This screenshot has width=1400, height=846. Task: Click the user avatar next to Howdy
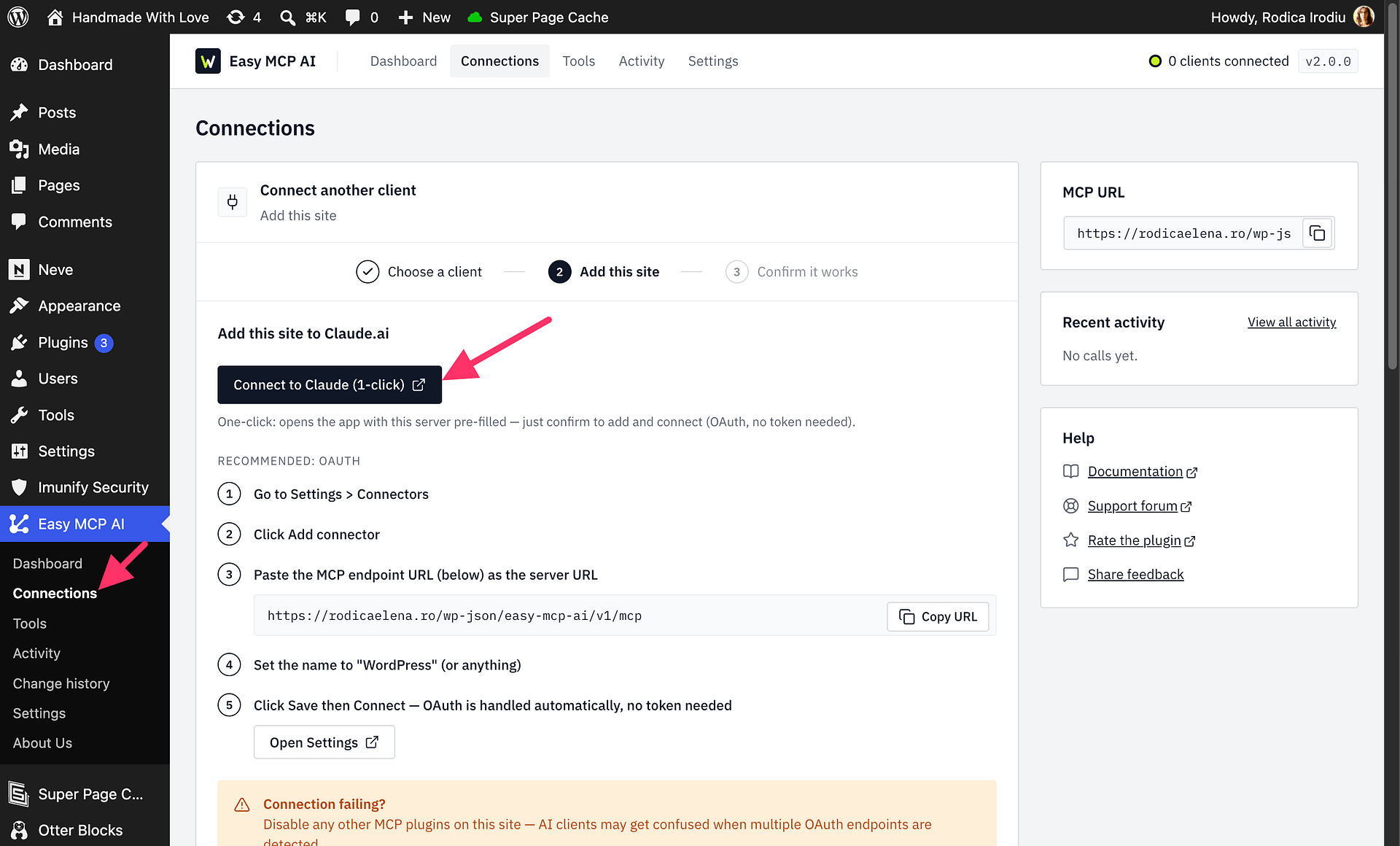point(1364,17)
